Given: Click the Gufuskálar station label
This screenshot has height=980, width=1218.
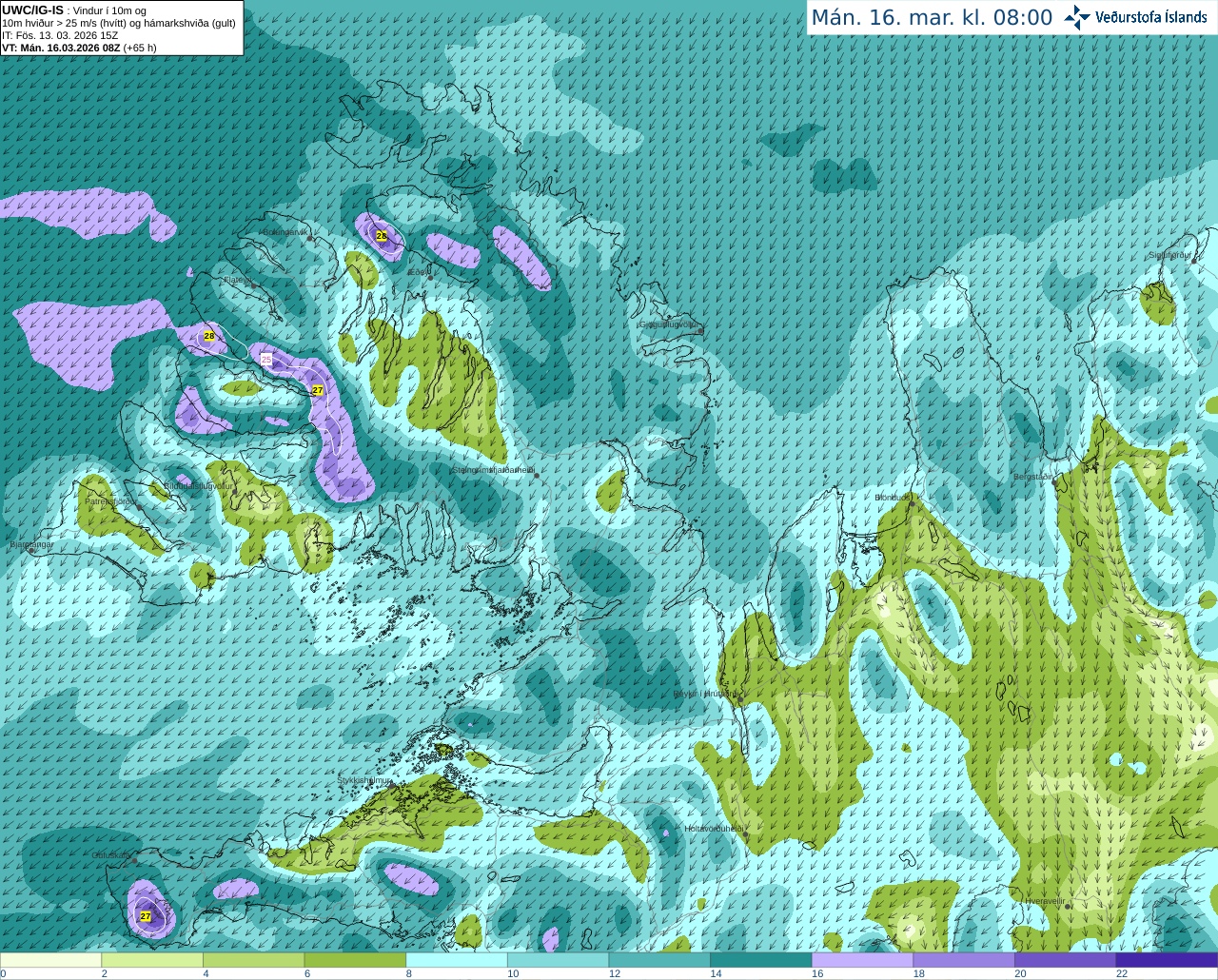Looking at the screenshot, I should click(110, 855).
